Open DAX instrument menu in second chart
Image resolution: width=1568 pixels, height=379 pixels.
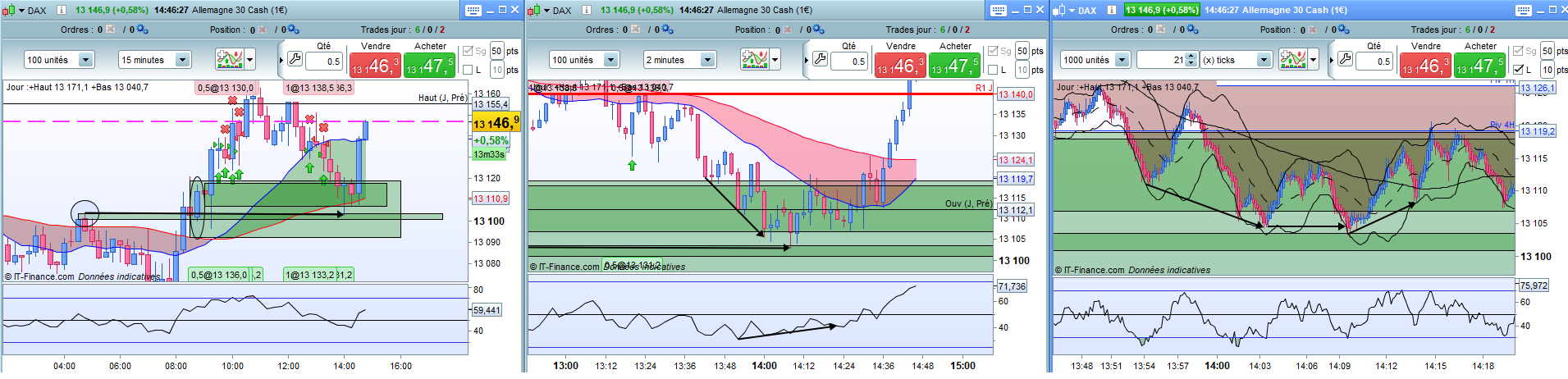pos(555,10)
